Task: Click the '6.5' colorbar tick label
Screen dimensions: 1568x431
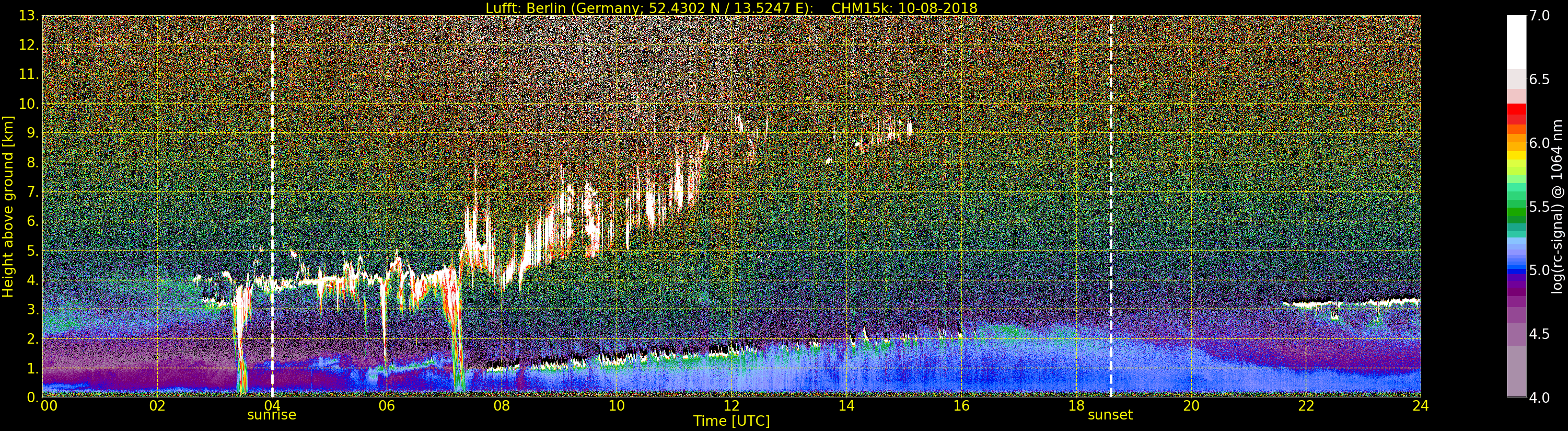Action: point(1539,80)
